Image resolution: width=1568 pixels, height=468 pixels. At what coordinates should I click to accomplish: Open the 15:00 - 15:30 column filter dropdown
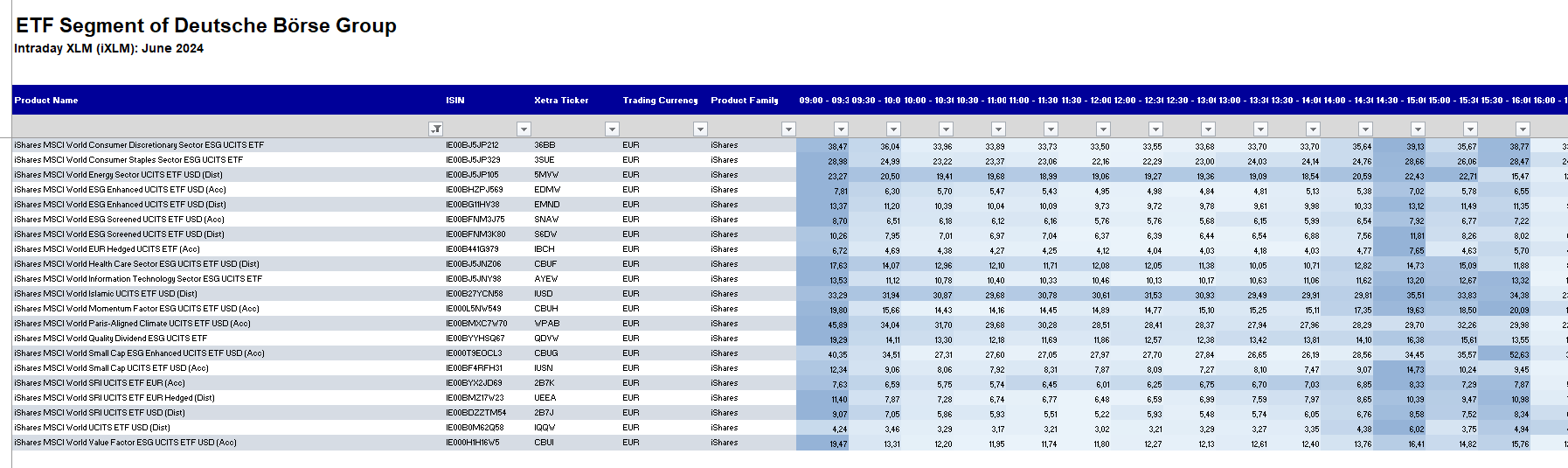pos(1470,129)
